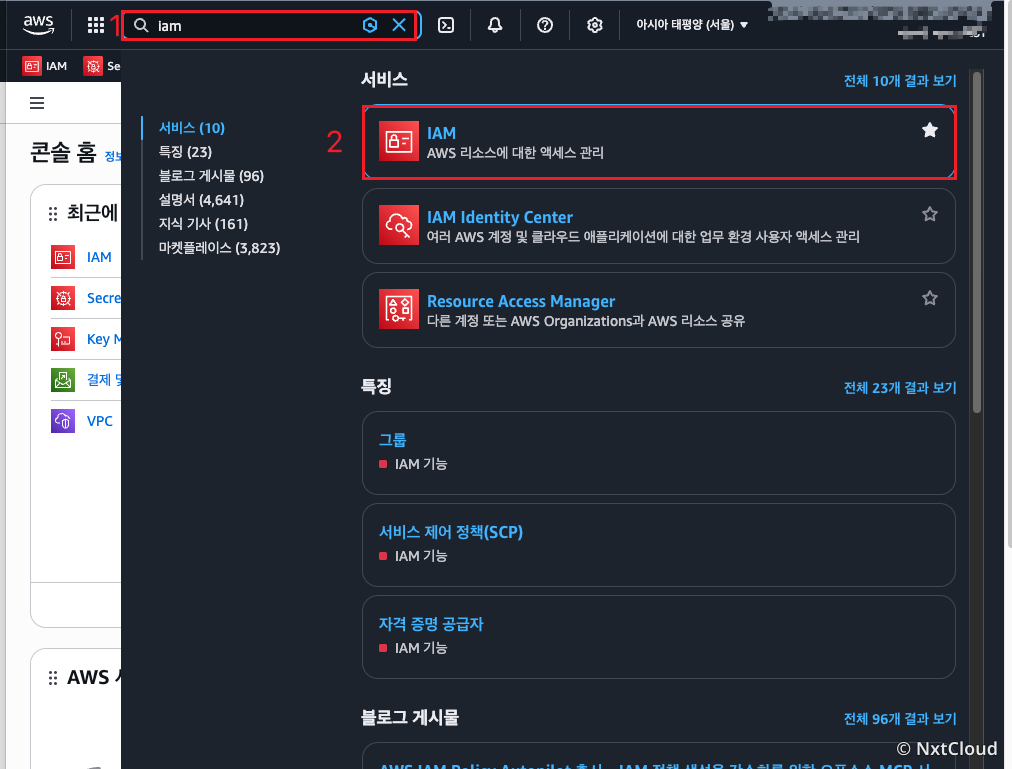Favorite Resource Access Manager with star
Image resolution: width=1012 pixels, height=769 pixels.
929,298
